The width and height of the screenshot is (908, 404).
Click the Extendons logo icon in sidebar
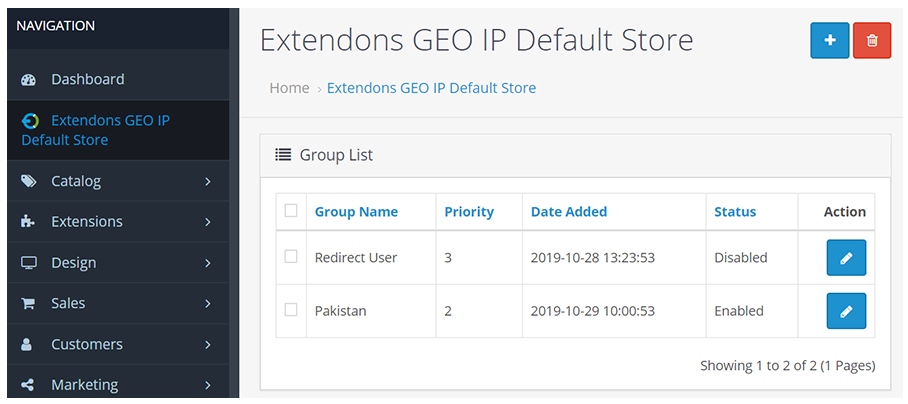click(x=30, y=120)
